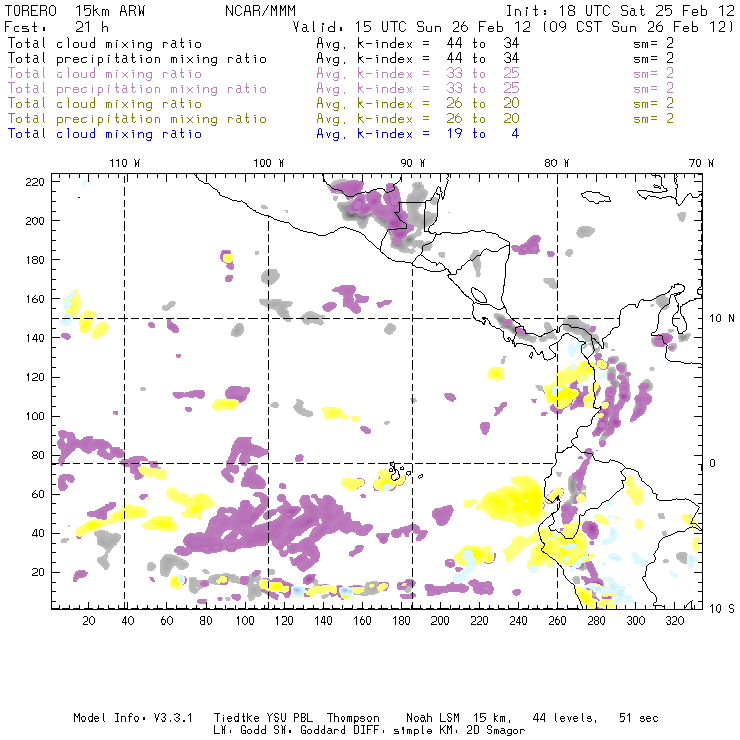Select '180' on the left vertical axis
Viewport: 740px width, 740px height.
click(x=35, y=260)
